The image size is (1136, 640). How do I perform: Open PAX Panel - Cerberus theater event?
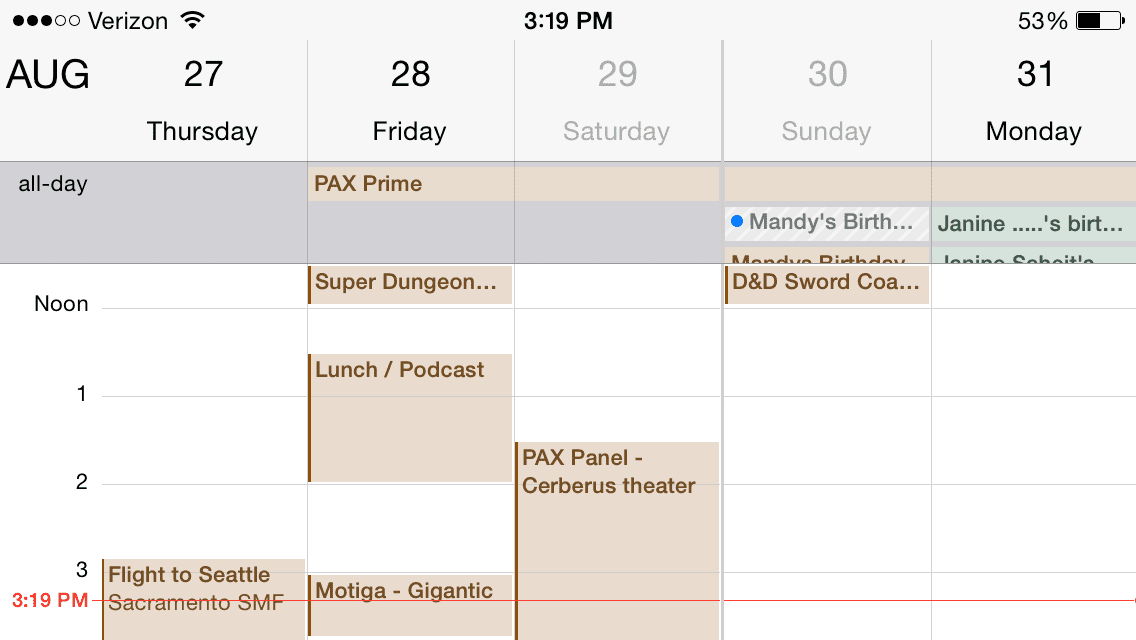click(x=617, y=541)
